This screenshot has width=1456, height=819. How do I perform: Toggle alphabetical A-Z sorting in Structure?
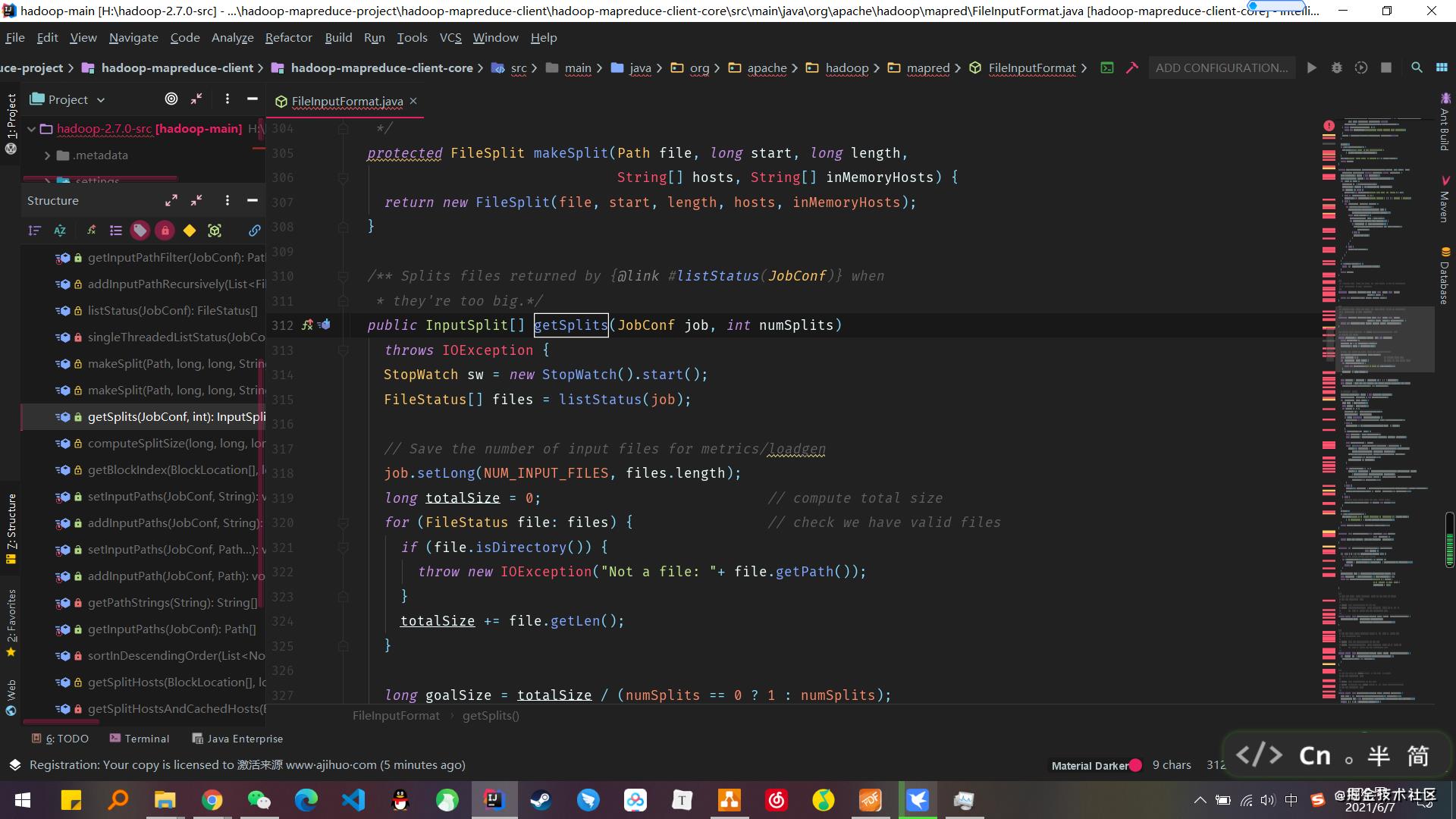[x=60, y=231]
